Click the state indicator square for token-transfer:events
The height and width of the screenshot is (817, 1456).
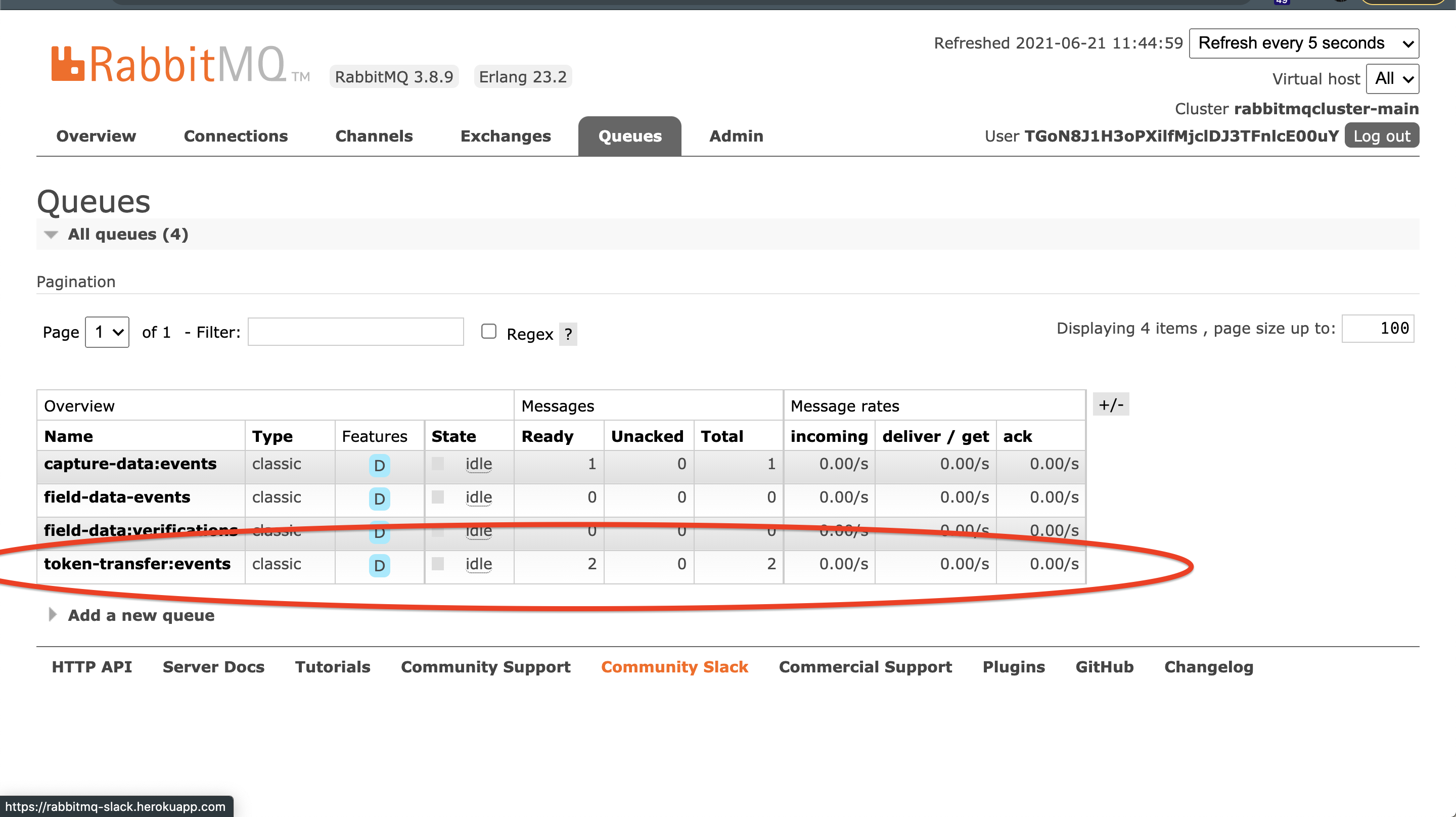click(437, 564)
